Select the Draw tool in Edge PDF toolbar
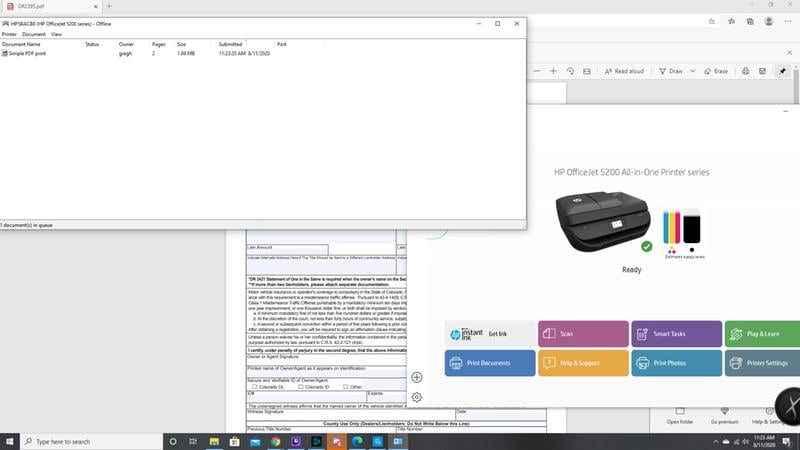The width and height of the screenshot is (800, 450). click(671, 71)
